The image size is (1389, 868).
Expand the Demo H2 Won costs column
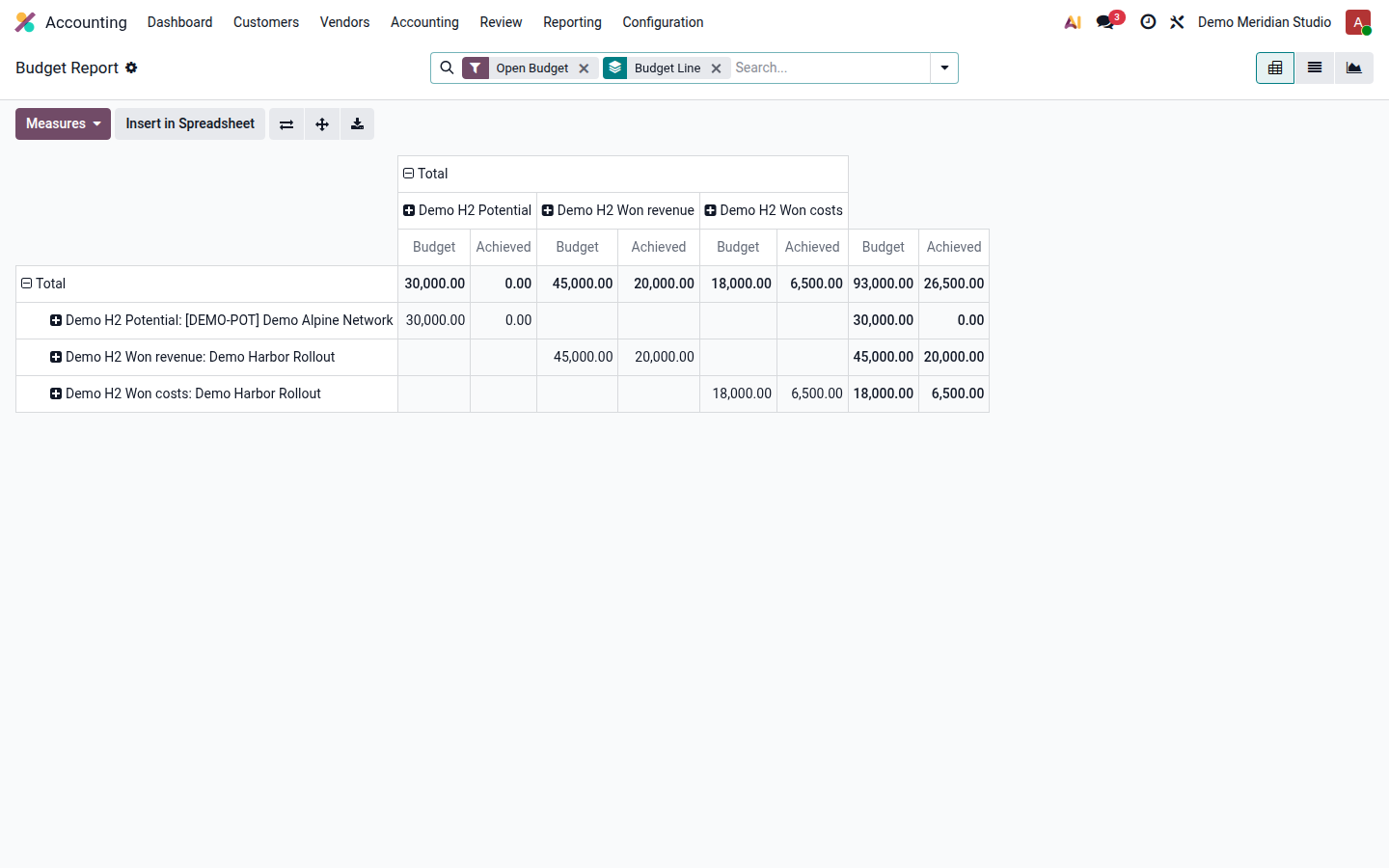pyautogui.click(x=774, y=210)
